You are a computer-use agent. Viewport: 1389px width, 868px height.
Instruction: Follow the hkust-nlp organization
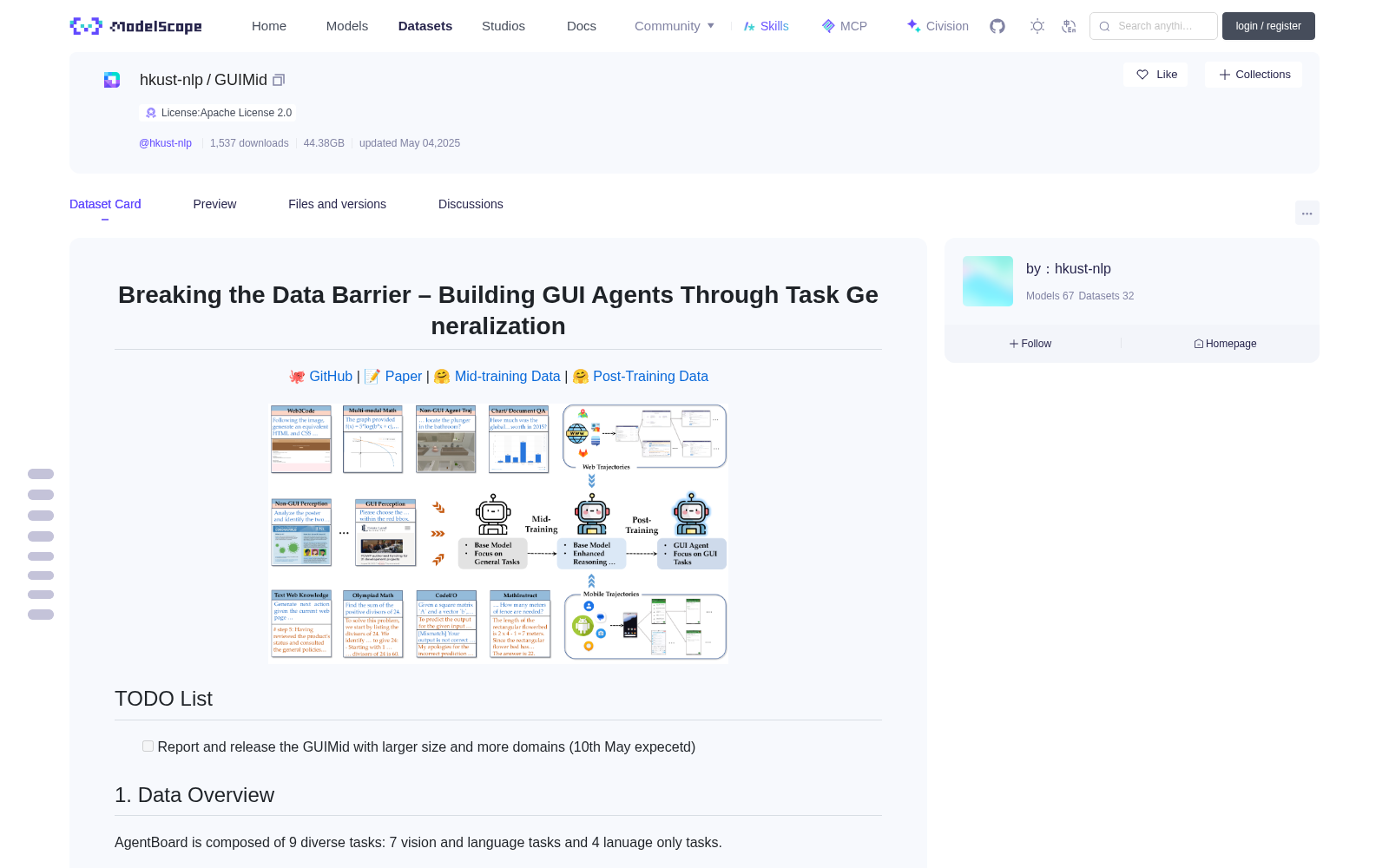pyautogui.click(x=1030, y=344)
